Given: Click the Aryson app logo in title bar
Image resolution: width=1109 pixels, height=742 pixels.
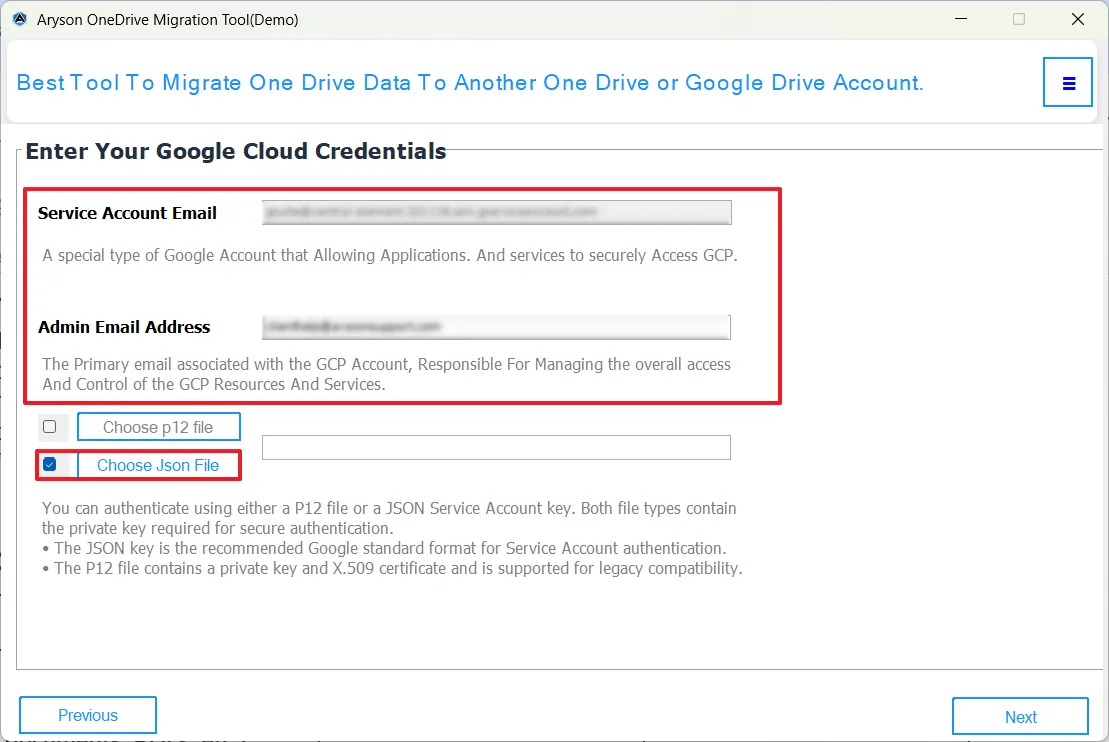Looking at the screenshot, I should click(x=19, y=19).
